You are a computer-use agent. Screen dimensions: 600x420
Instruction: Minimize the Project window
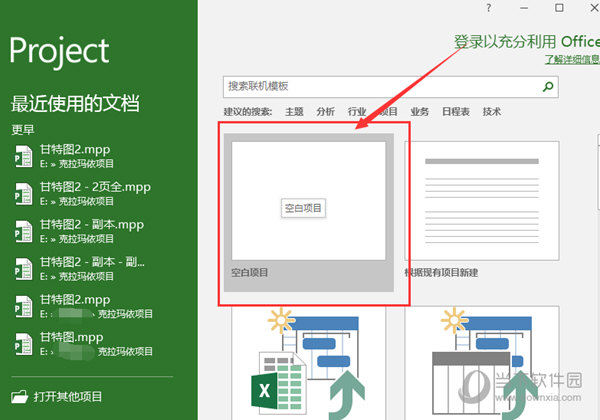pos(524,8)
